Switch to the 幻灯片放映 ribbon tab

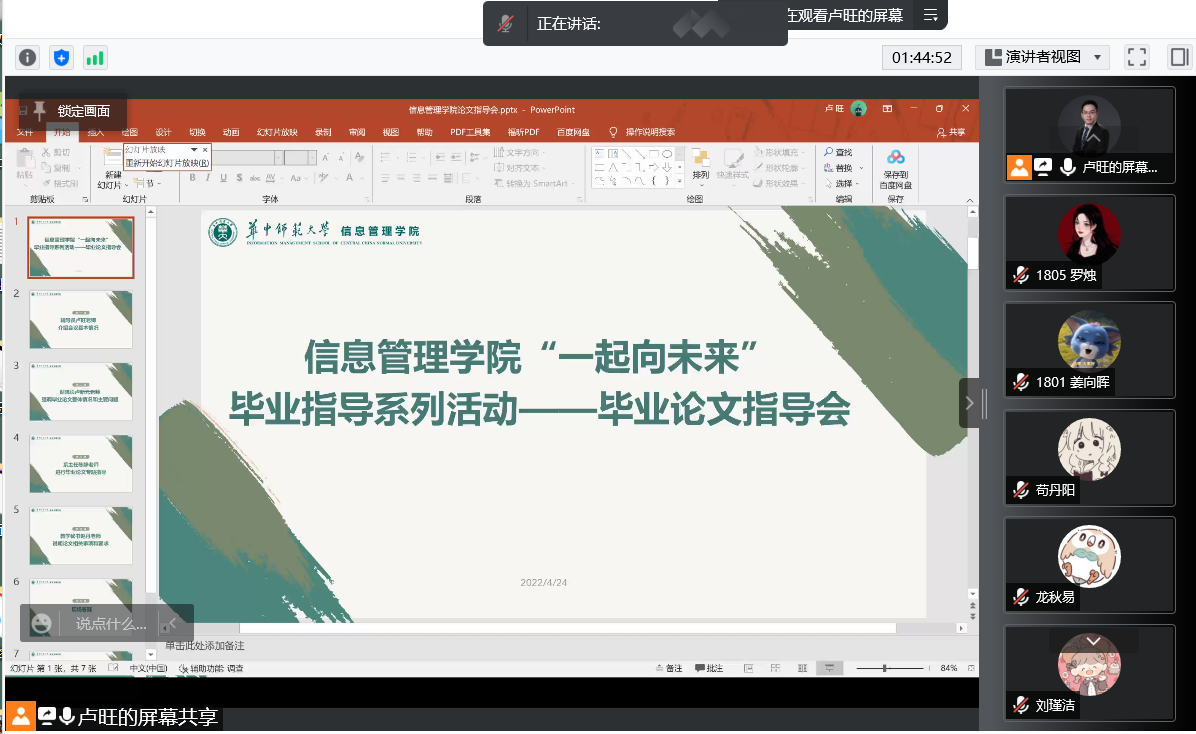click(x=277, y=132)
